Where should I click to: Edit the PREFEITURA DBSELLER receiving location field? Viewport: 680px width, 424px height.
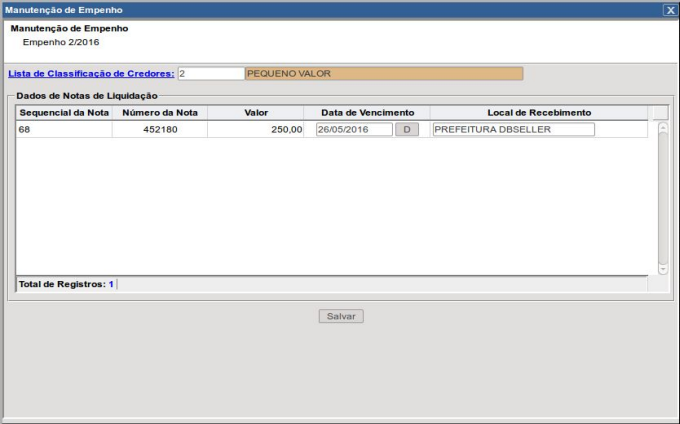pyautogui.click(x=513, y=130)
